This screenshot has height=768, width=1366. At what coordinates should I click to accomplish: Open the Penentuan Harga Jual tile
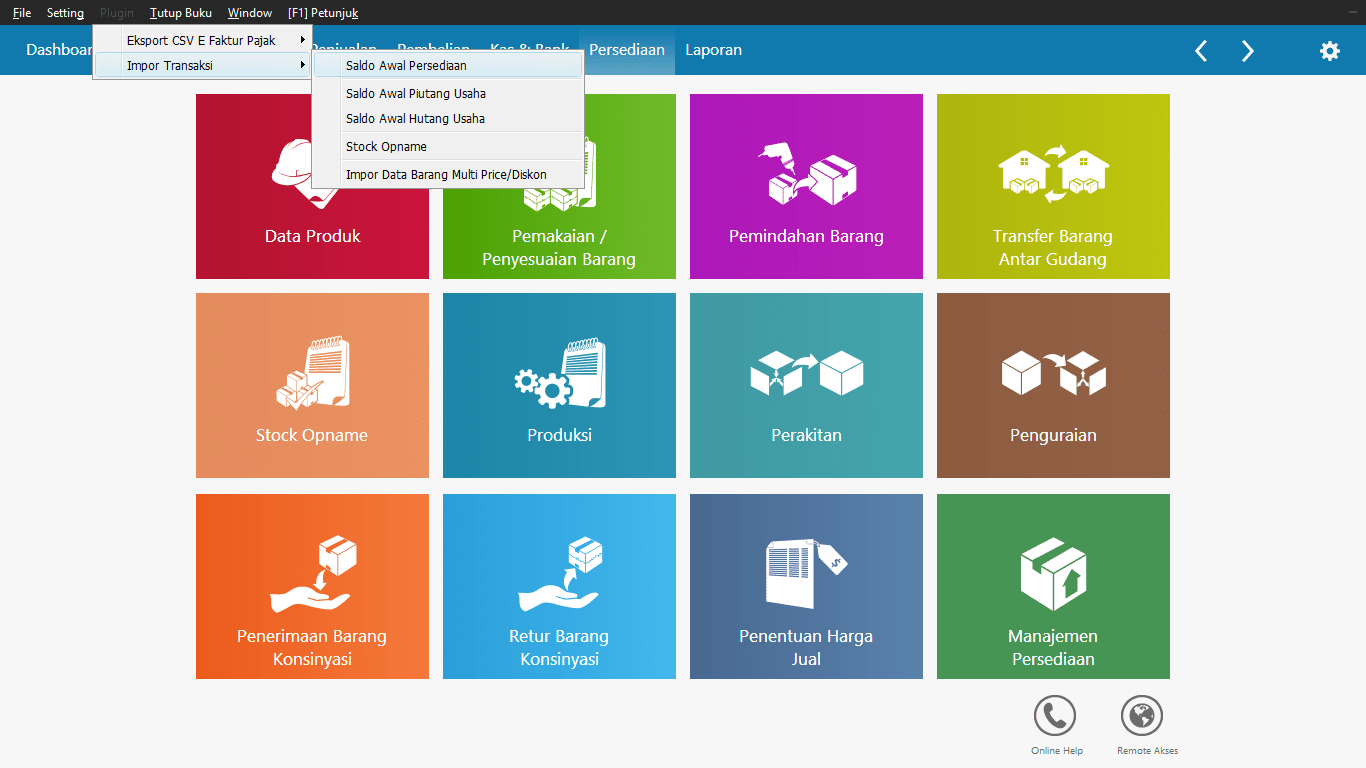806,586
